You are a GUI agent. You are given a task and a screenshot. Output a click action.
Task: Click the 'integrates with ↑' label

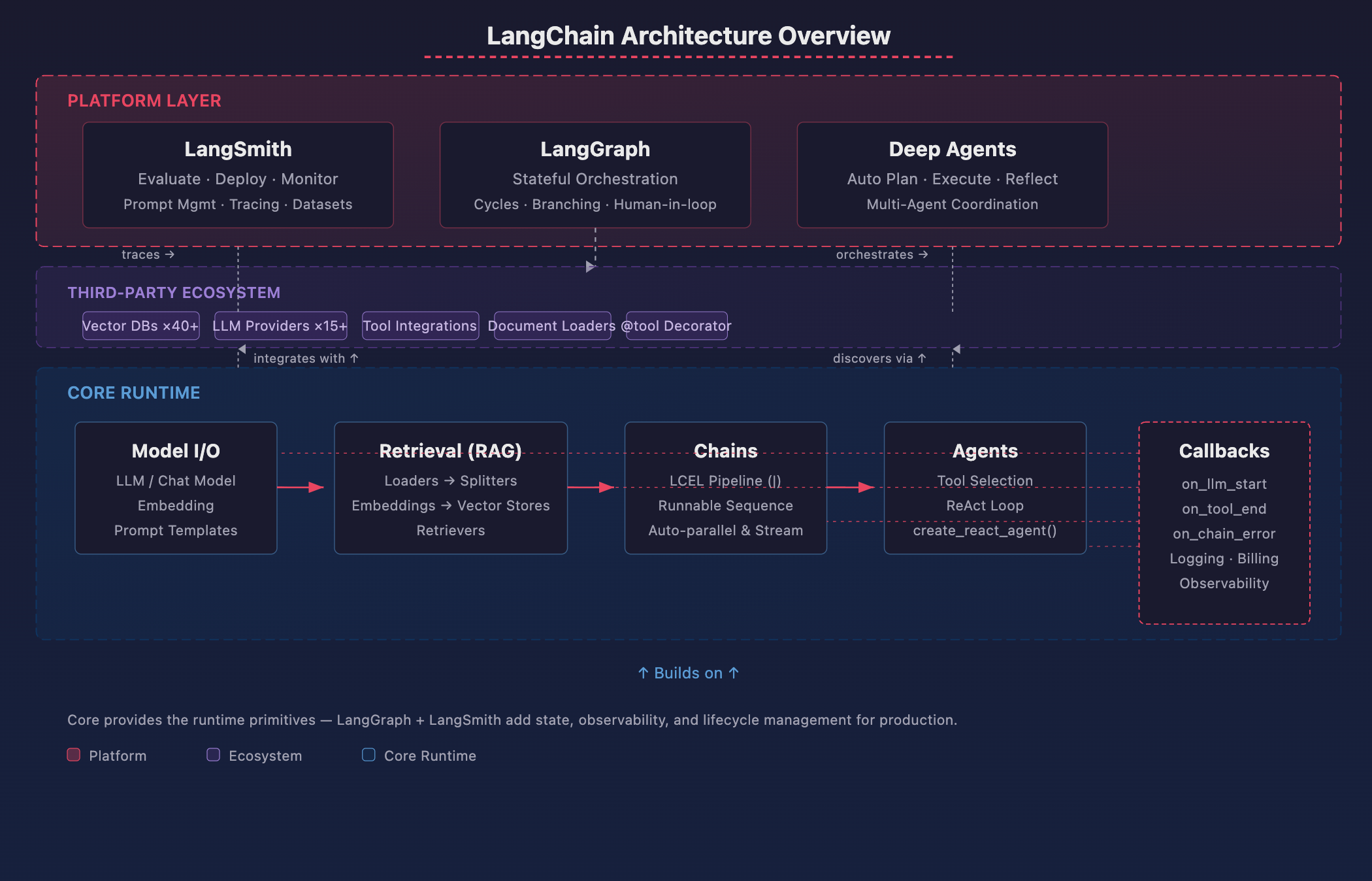tap(306, 358)
